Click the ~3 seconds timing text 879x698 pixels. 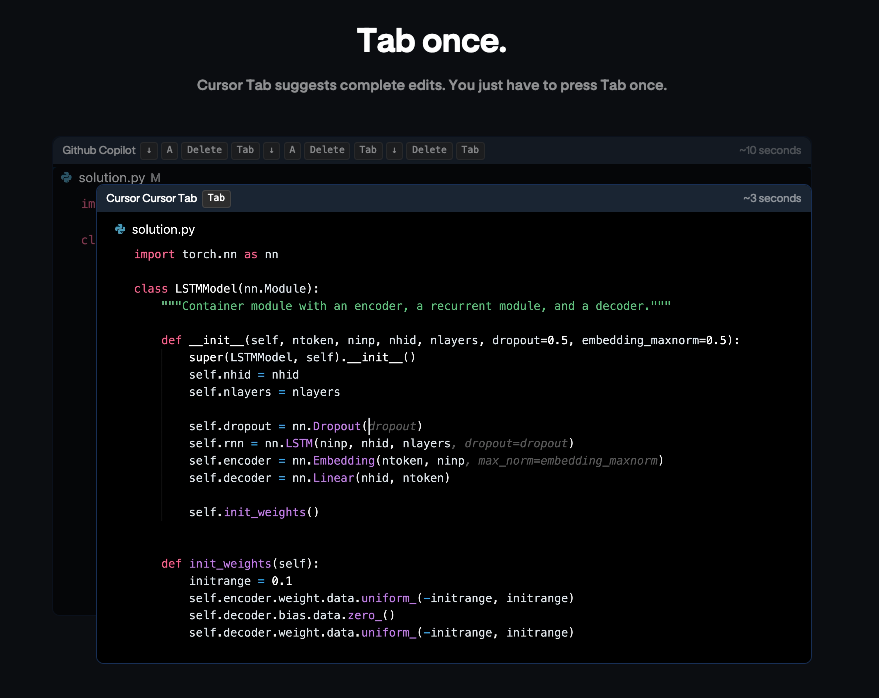772,198
